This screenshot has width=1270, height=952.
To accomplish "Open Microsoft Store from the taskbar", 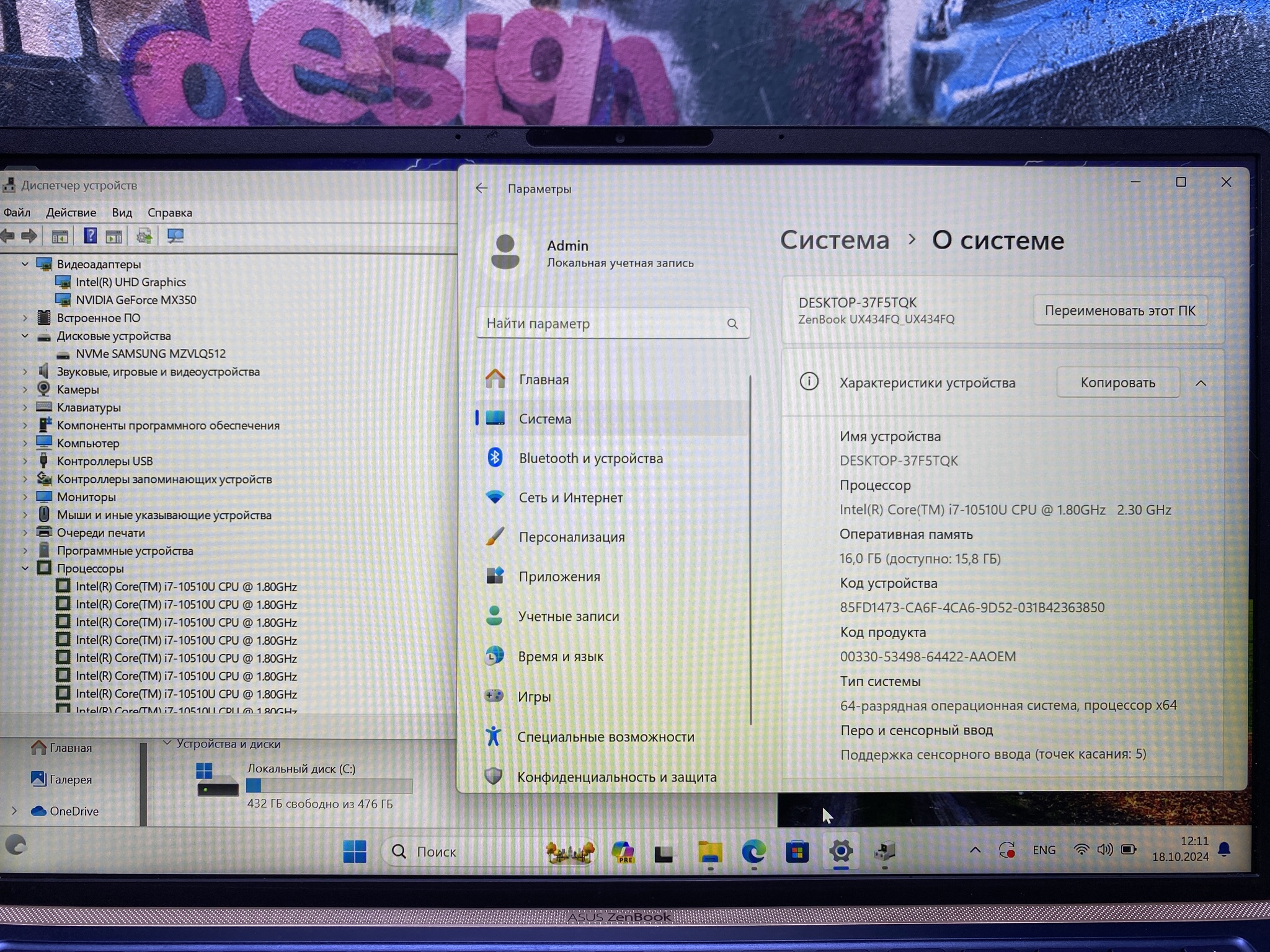I will (x=797, y=852).
